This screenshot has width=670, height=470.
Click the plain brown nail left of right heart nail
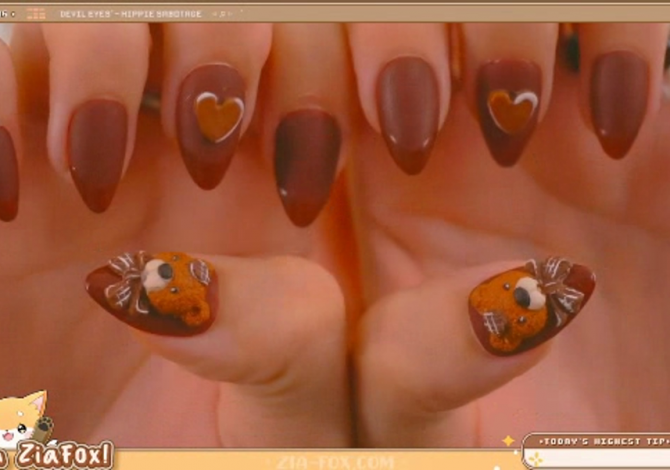[x=407, y=112]
